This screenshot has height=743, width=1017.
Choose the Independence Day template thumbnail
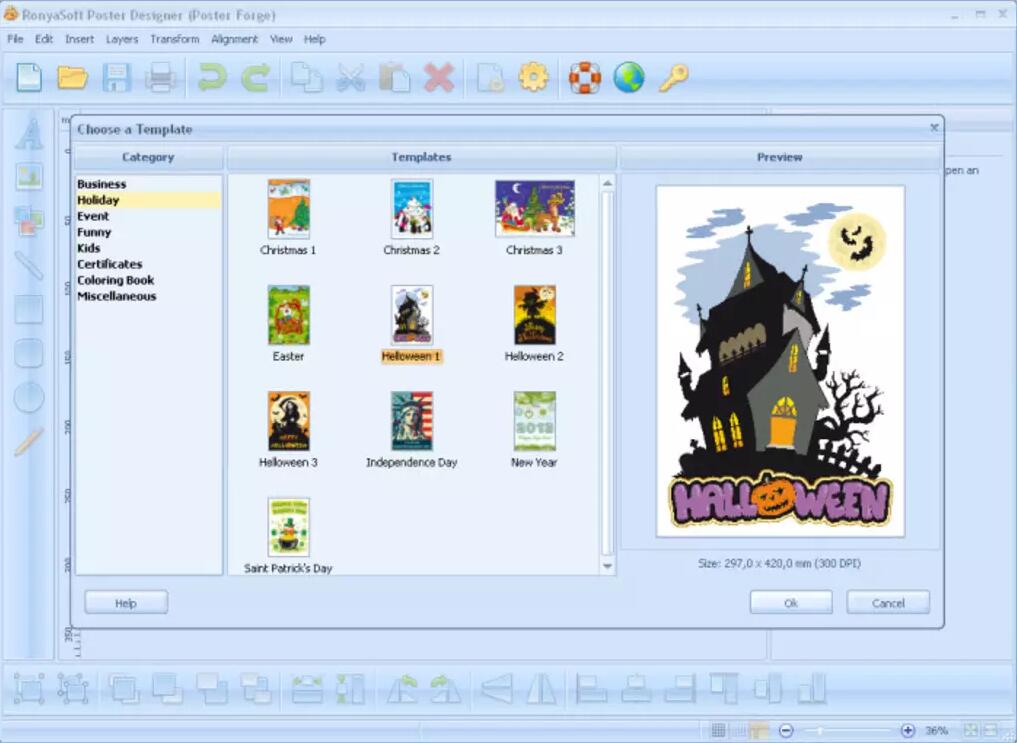tap(412, 421)
